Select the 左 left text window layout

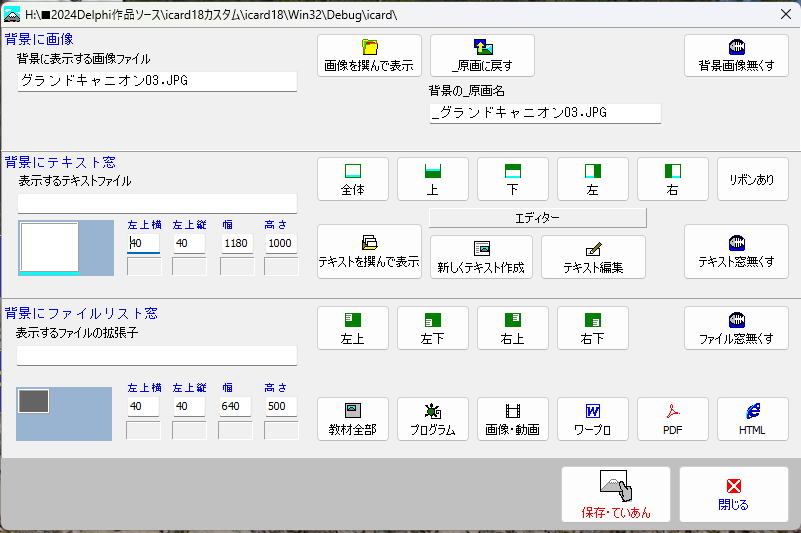[592, 179]
